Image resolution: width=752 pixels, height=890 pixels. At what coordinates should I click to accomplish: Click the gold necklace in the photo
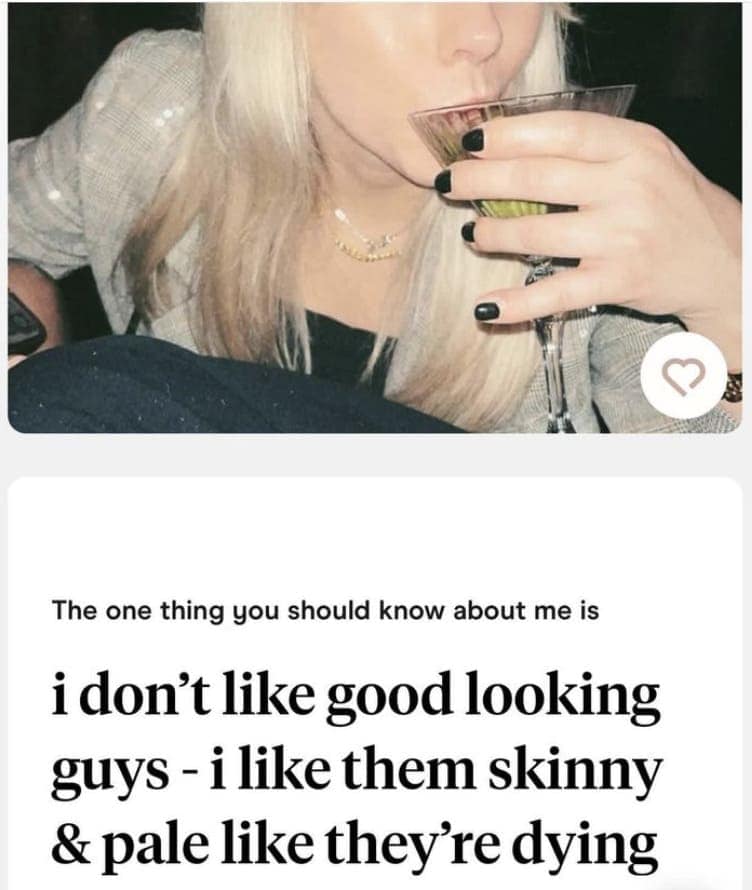coord(369,238)
